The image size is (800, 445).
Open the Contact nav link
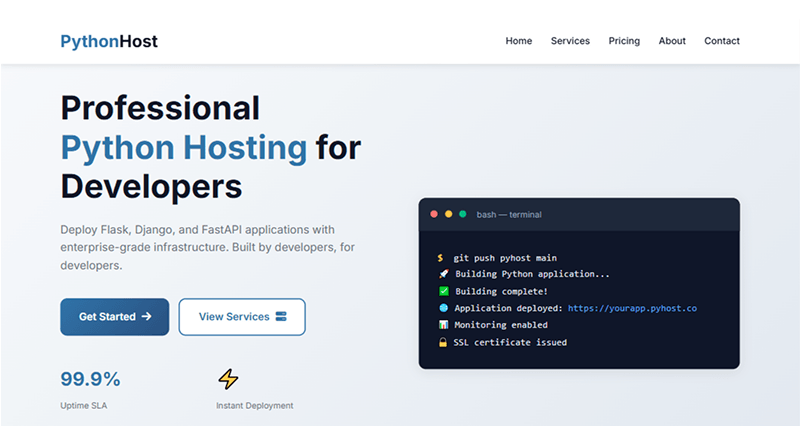pos(721,41)
